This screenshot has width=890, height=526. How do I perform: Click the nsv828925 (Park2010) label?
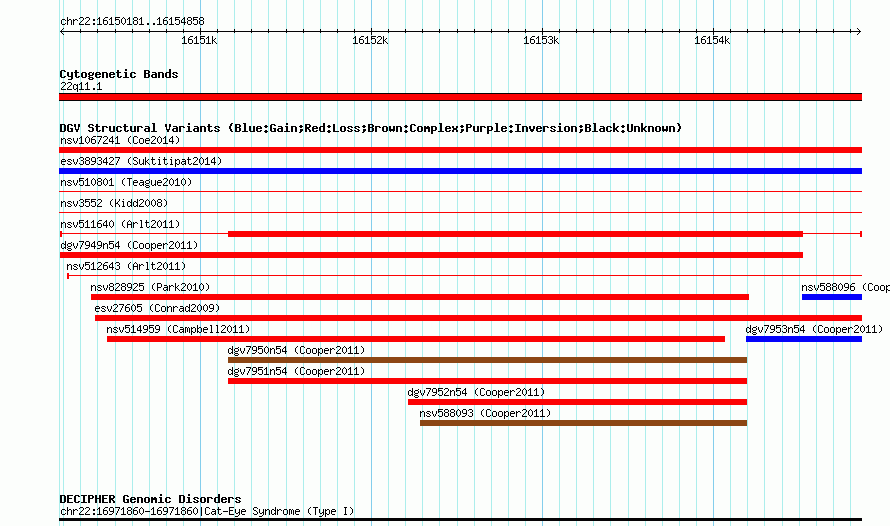pos(150,287)
